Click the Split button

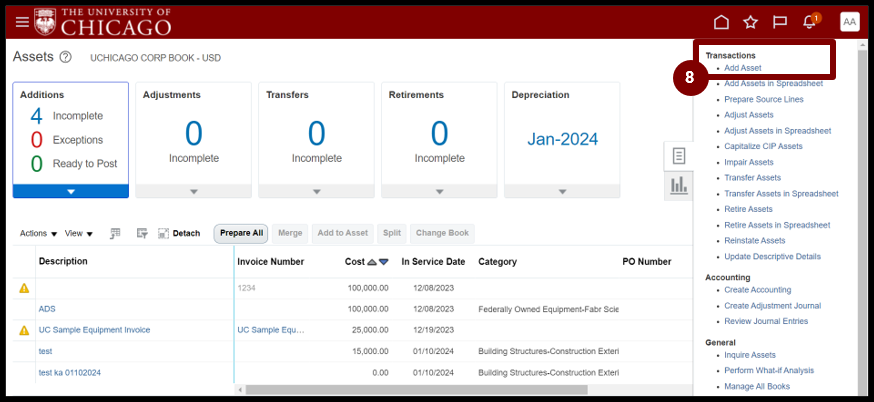(392, 233)
